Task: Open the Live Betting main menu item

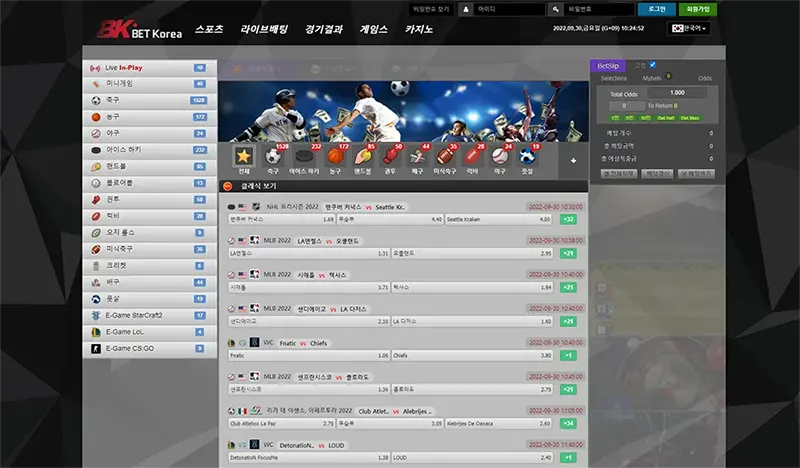Action: point(264,29)
